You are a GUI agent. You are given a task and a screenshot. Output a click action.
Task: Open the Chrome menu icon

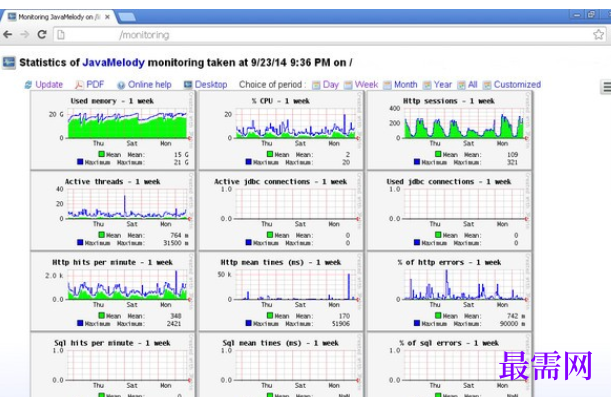(x=606, y=87)
